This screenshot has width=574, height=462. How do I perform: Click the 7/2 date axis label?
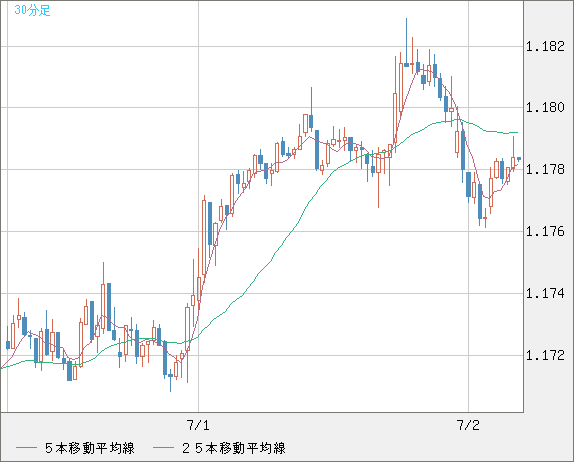[x=468, y=425]
